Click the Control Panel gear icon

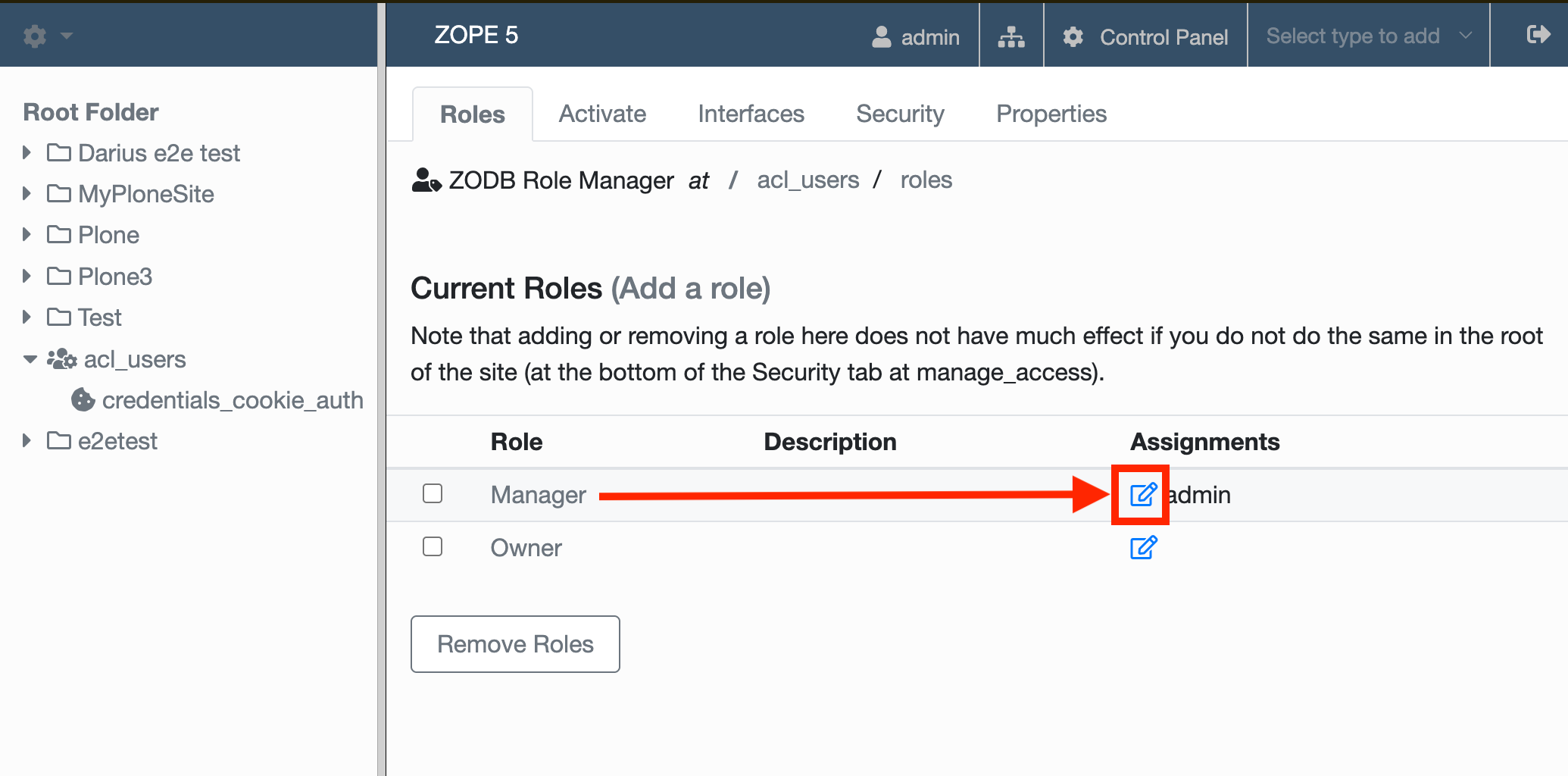[1073, 36]
